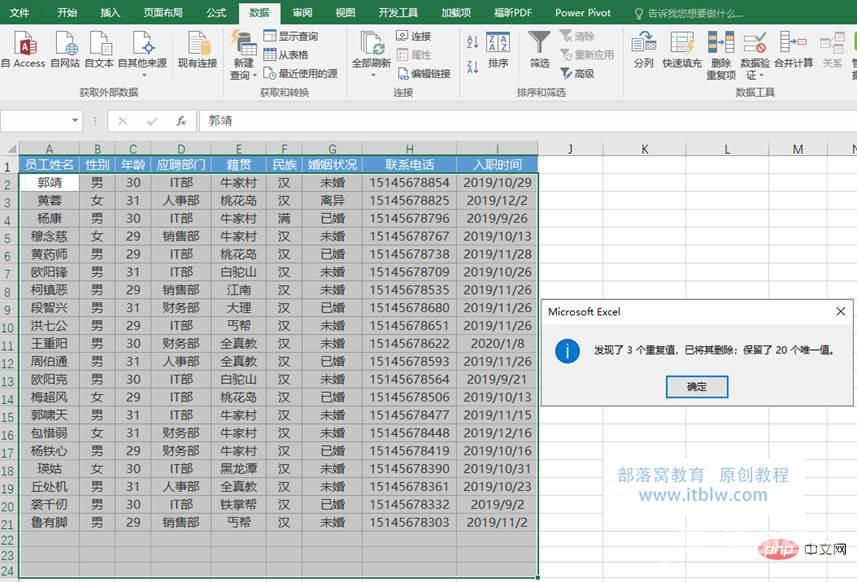Click the 自文本 (From Text) icon
Image resolution: width=857 pixels, height=582 pixels.
(x=99, y=45)
